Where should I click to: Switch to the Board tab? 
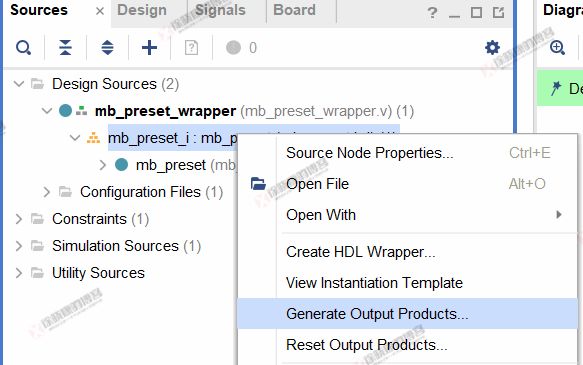tap(294, 10)
